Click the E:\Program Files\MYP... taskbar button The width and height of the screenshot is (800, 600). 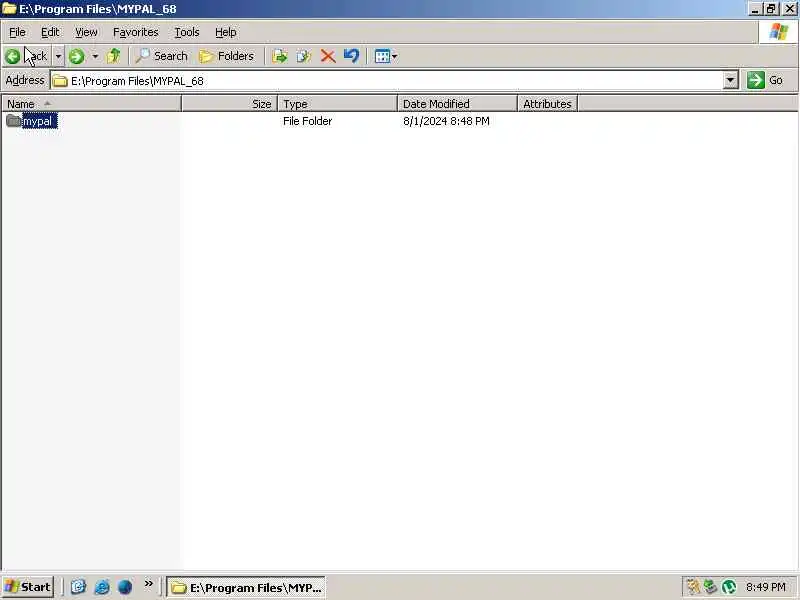click(246, 587)
